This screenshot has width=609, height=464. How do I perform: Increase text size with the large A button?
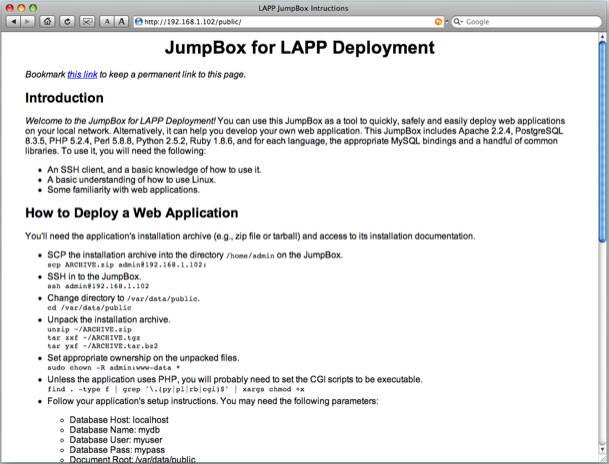tap(122, 21)
